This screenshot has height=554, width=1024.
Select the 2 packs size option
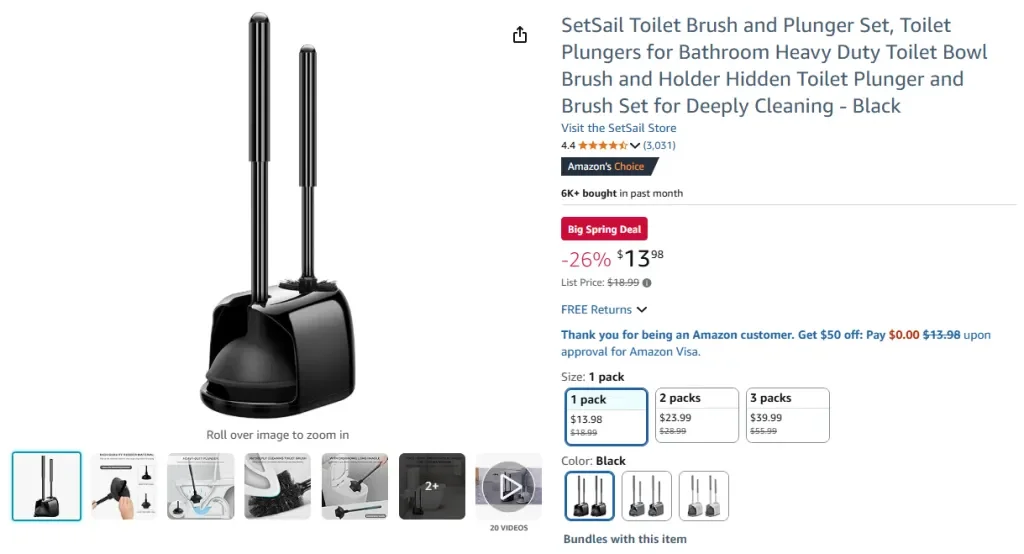[x=696, y=415]
